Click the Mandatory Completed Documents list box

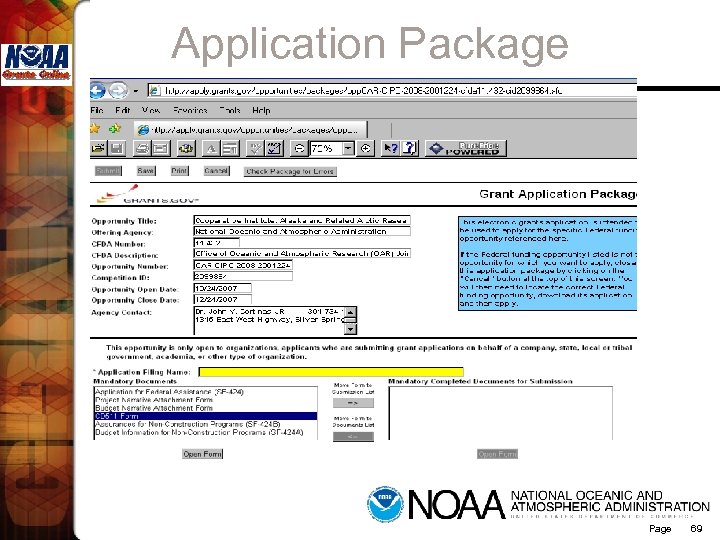pyautogui.click(x=501, y=413)
